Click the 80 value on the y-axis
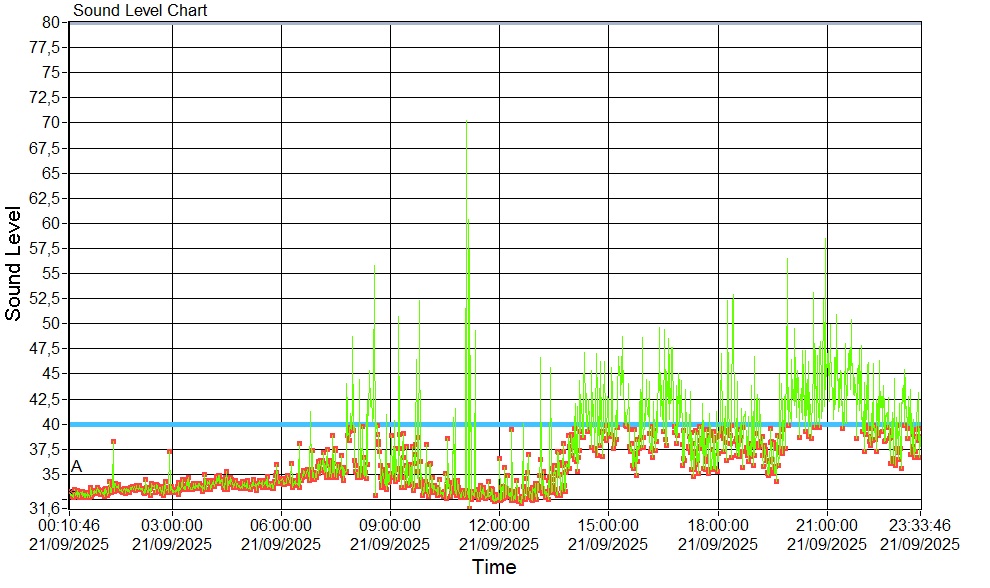Image resolution: width=990 pixels, height=588 pixels. [x=52, y=22]
